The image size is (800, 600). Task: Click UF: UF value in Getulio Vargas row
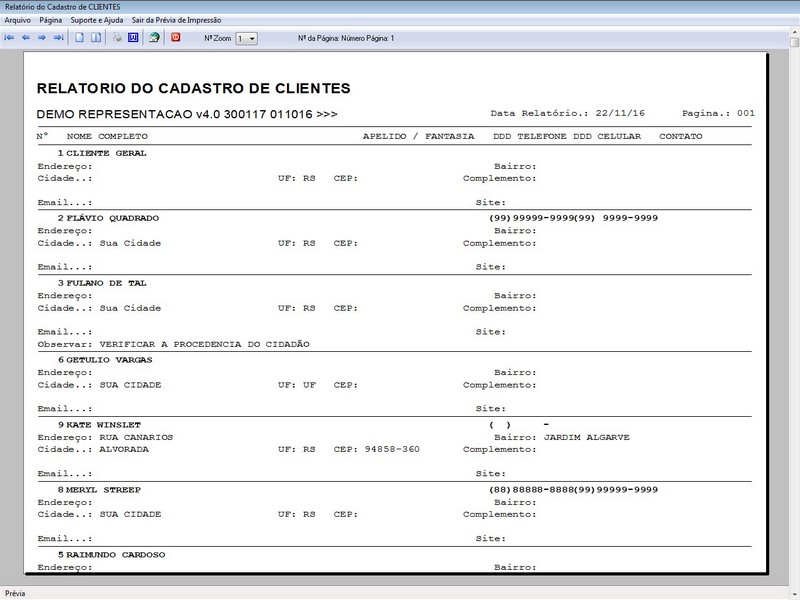click(x=297, y=385)
